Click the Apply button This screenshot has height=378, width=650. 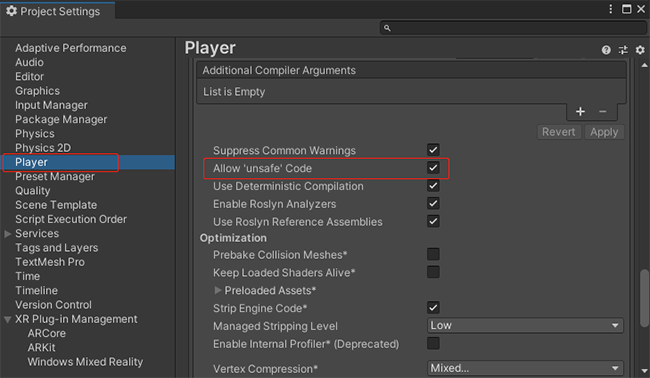(x=604, y=132)
